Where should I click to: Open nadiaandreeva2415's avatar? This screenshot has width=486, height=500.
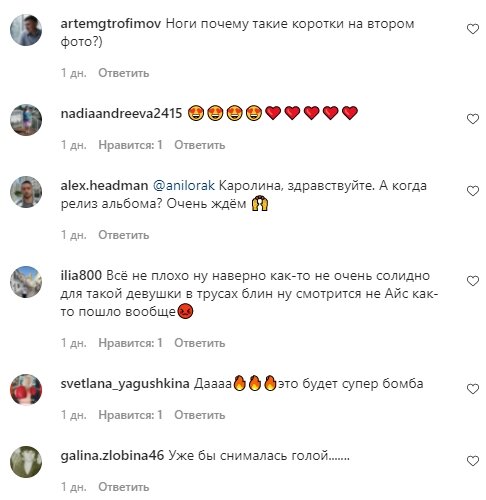coord(26,120)
